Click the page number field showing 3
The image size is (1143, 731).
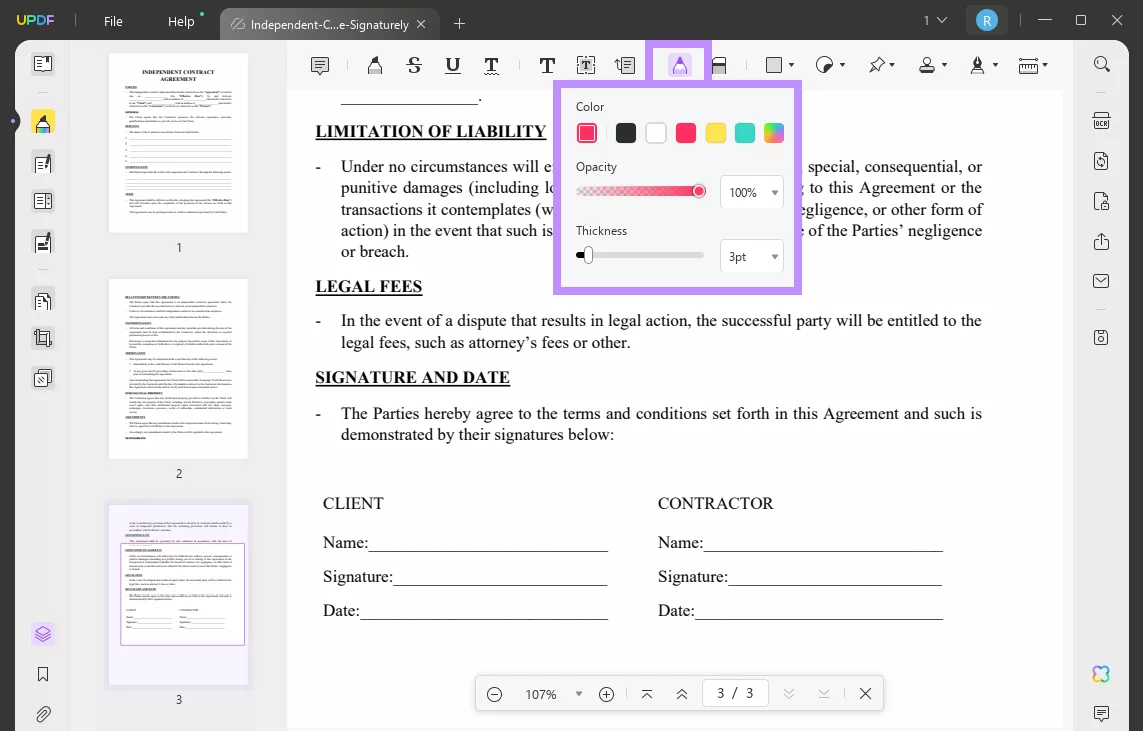(x=735, y=693)
